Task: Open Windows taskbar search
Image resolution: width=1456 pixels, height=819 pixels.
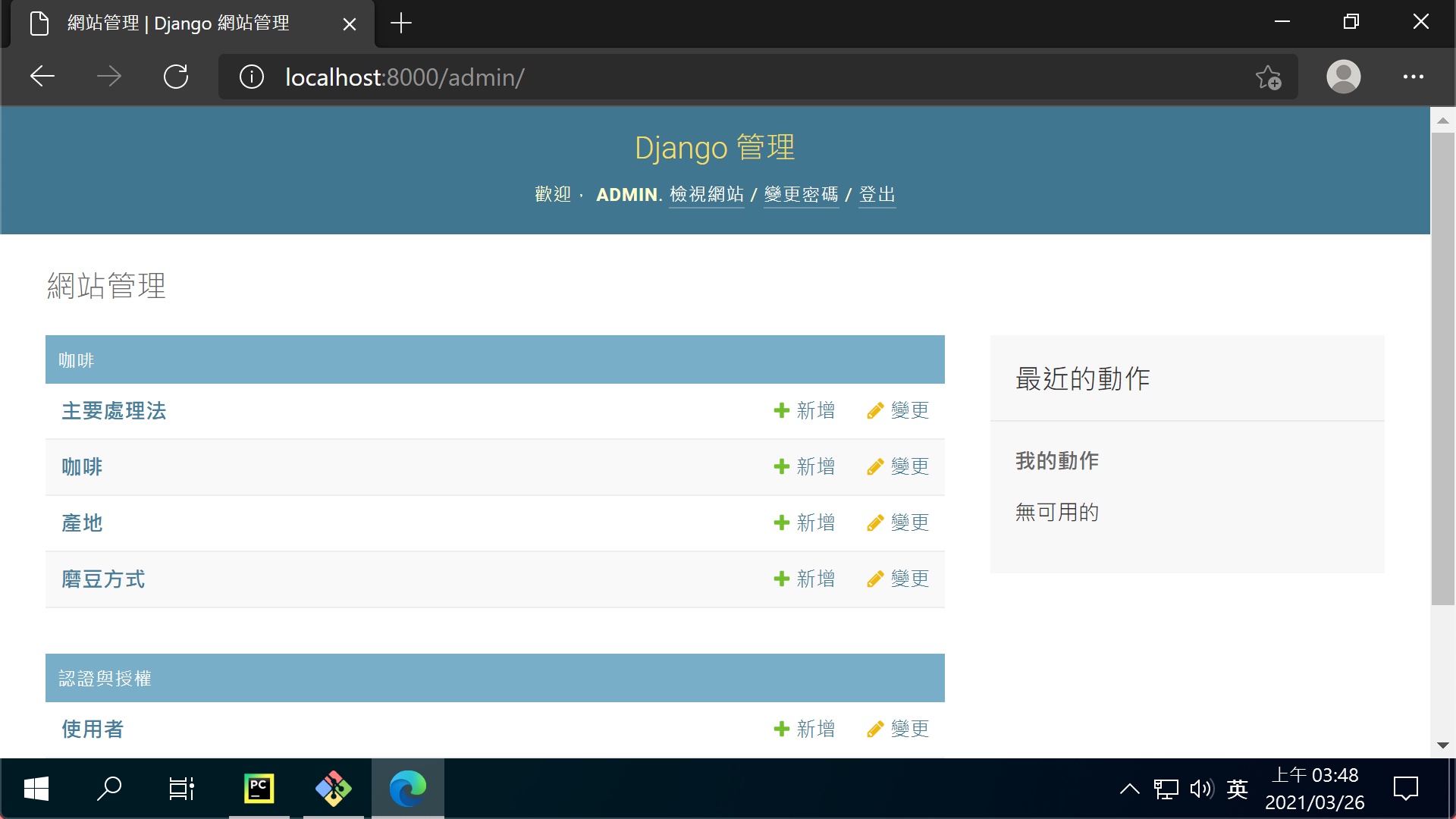Action: point(109,789)
